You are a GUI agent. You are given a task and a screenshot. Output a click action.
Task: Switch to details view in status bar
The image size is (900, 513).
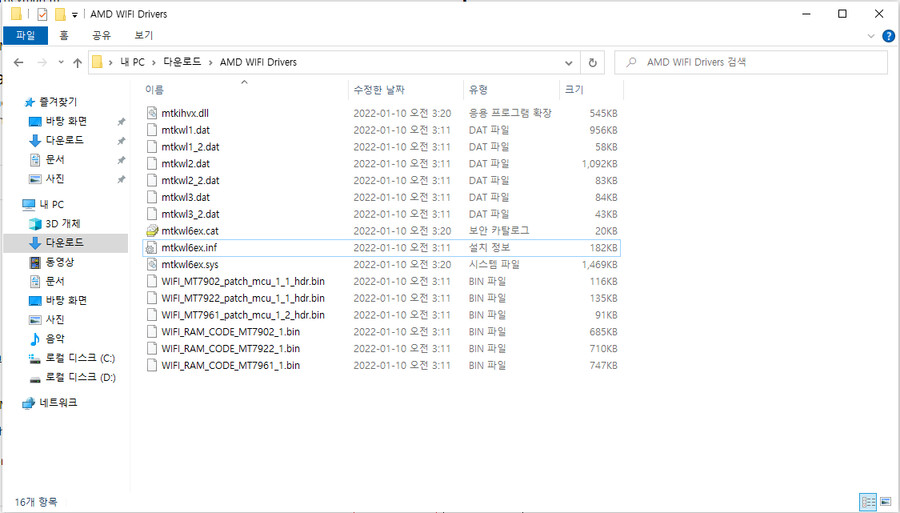(x=868, y=503)
